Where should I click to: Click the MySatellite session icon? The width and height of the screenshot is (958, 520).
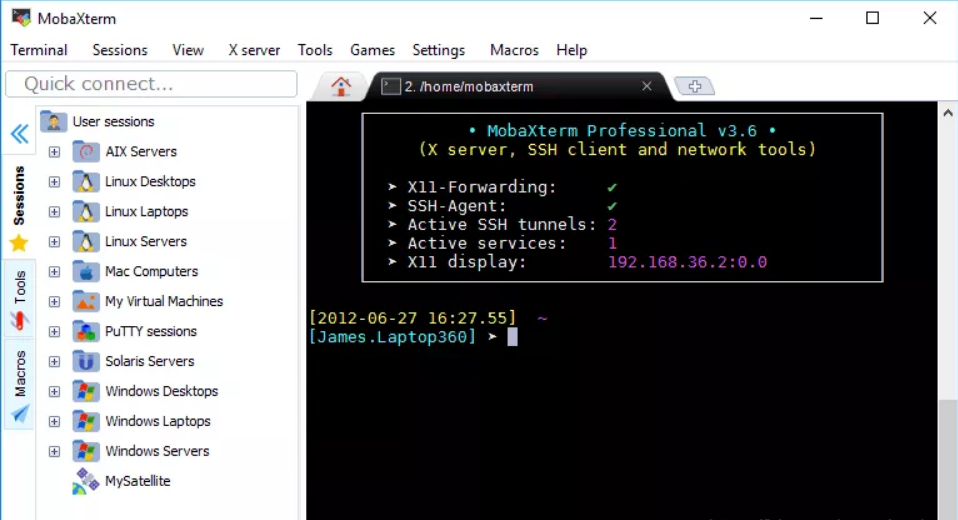pos(86,482)
